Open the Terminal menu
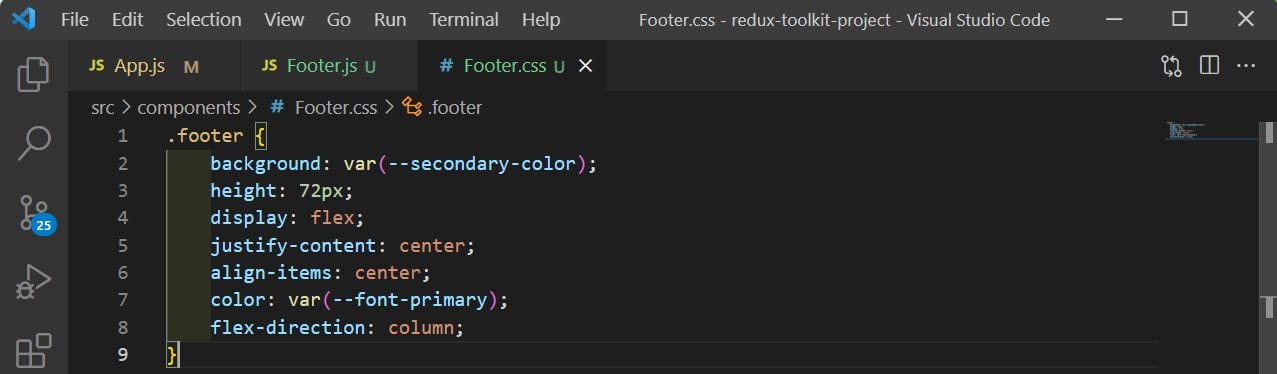1277x374 pixels. 464,19
